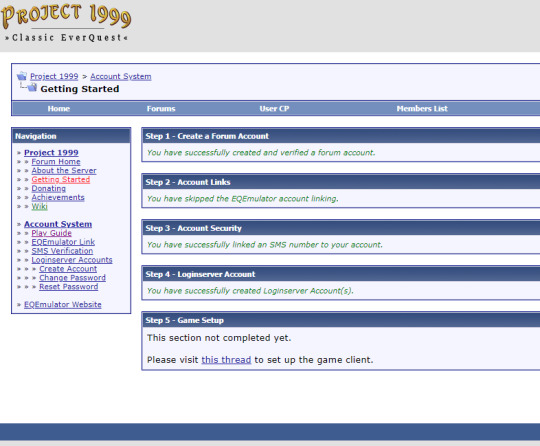Open the Play Guide sidebar link

coord(52,233)
